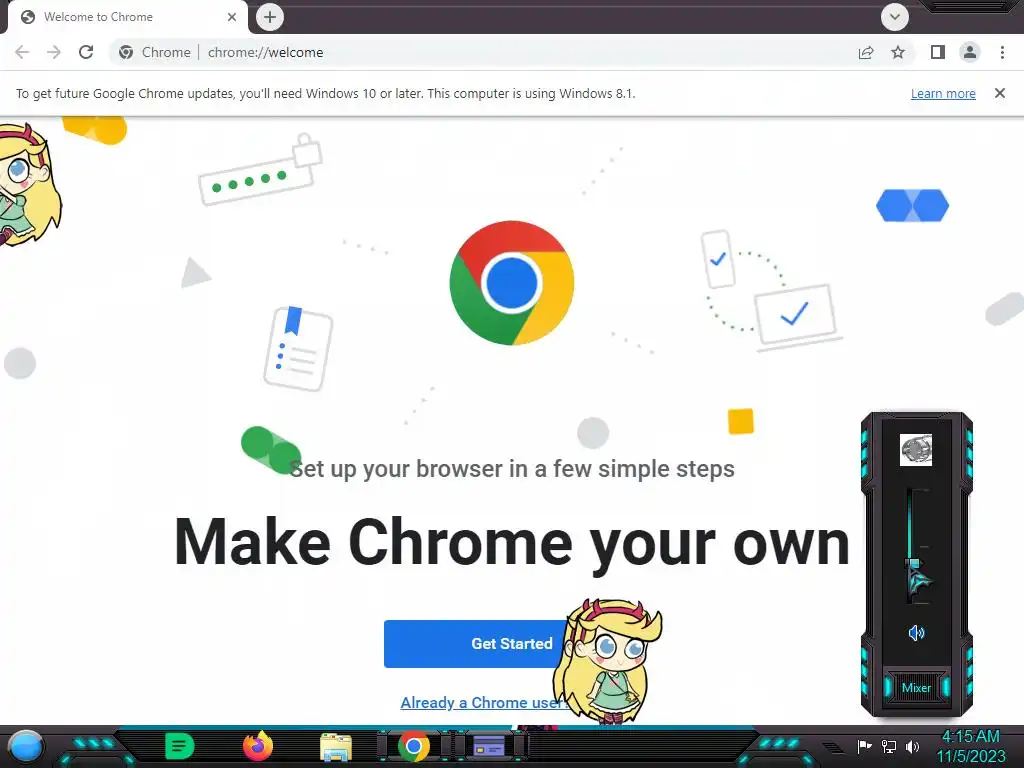The height and width of the screenshot is (768, 1024).
Task: Open the Chrome profile avatar menu
Action: (x=970, y=52)
